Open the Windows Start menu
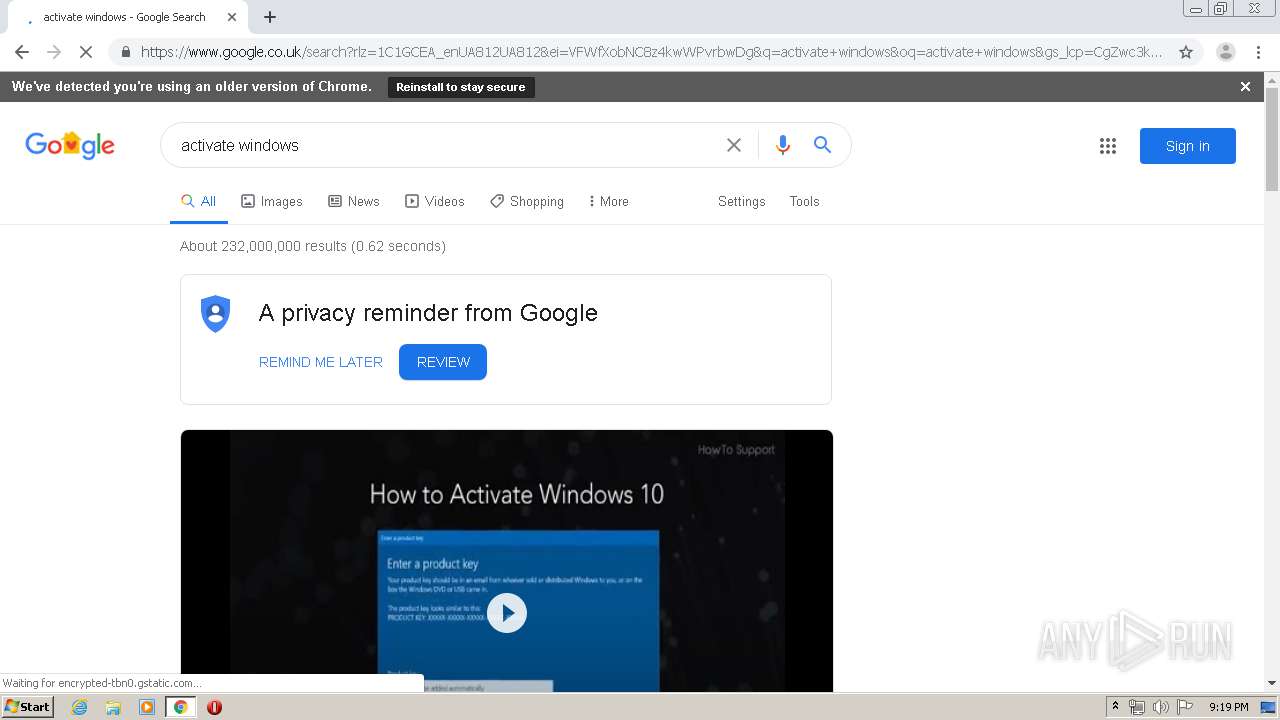 pyautogui.click(x=27, y=707)
